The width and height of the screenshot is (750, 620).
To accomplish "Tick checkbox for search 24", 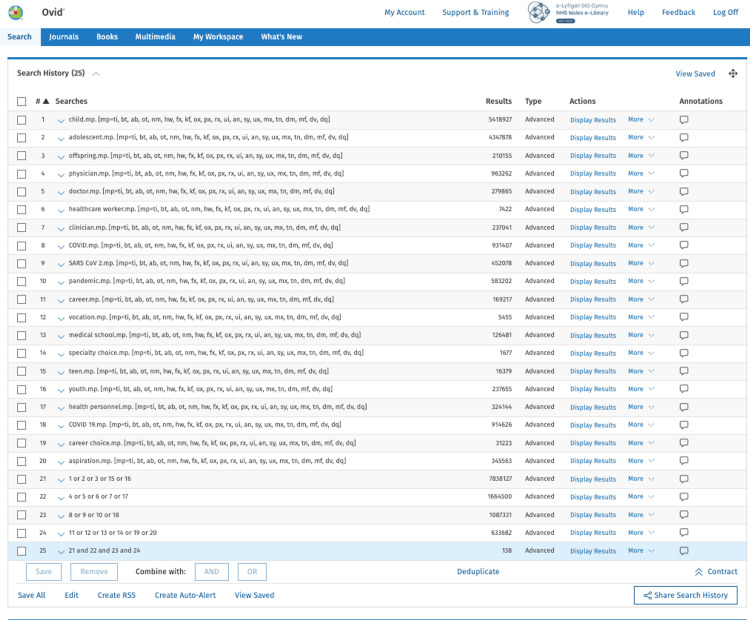I will (22, 533).
